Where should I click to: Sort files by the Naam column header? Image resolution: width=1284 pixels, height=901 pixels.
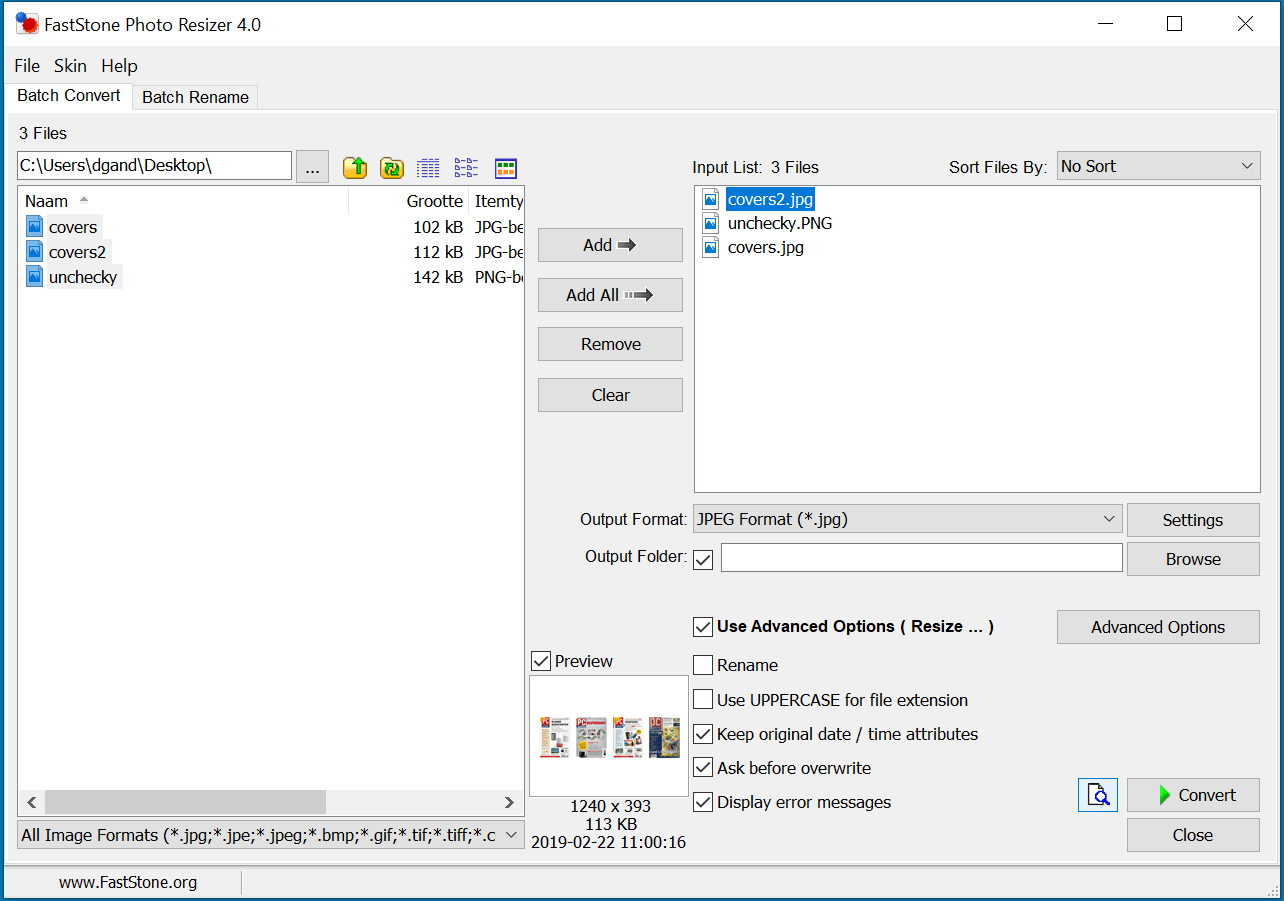coord(183,201)
